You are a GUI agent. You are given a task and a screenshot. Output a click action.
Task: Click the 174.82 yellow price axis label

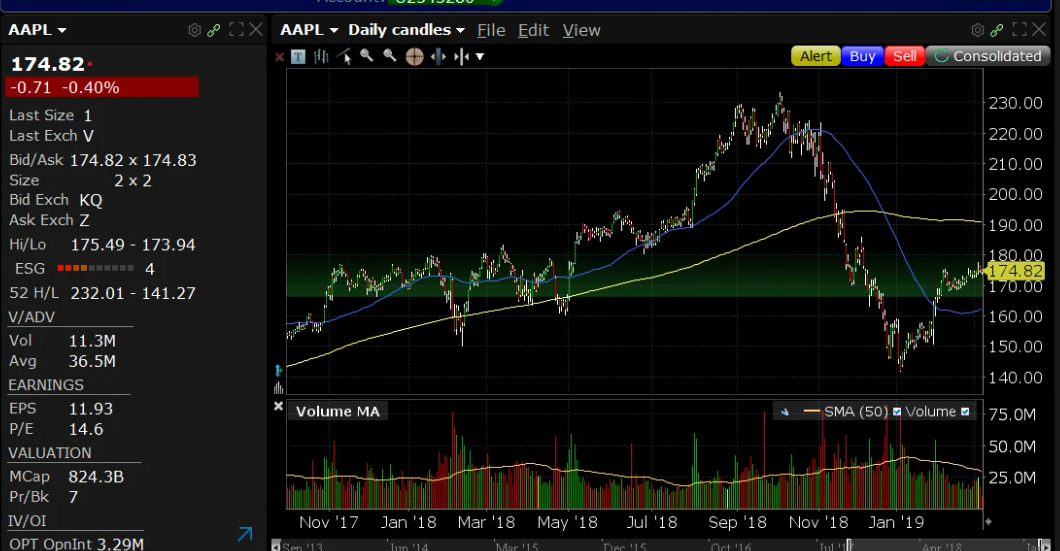tap(1015, 271)
